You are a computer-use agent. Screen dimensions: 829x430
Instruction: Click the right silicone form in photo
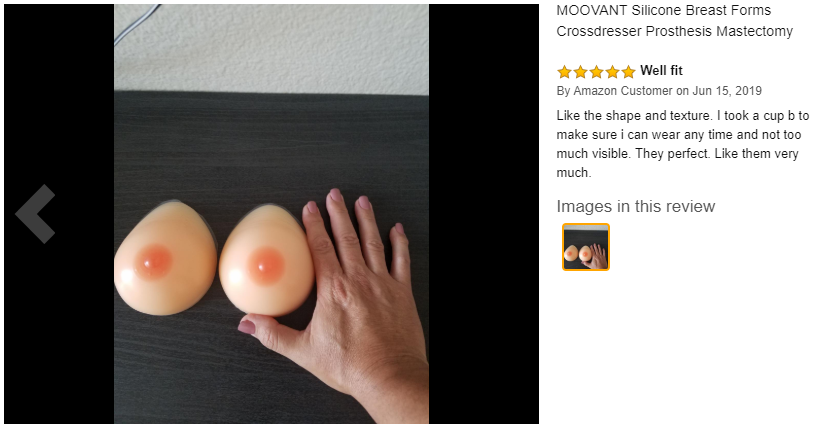point(266,260)
